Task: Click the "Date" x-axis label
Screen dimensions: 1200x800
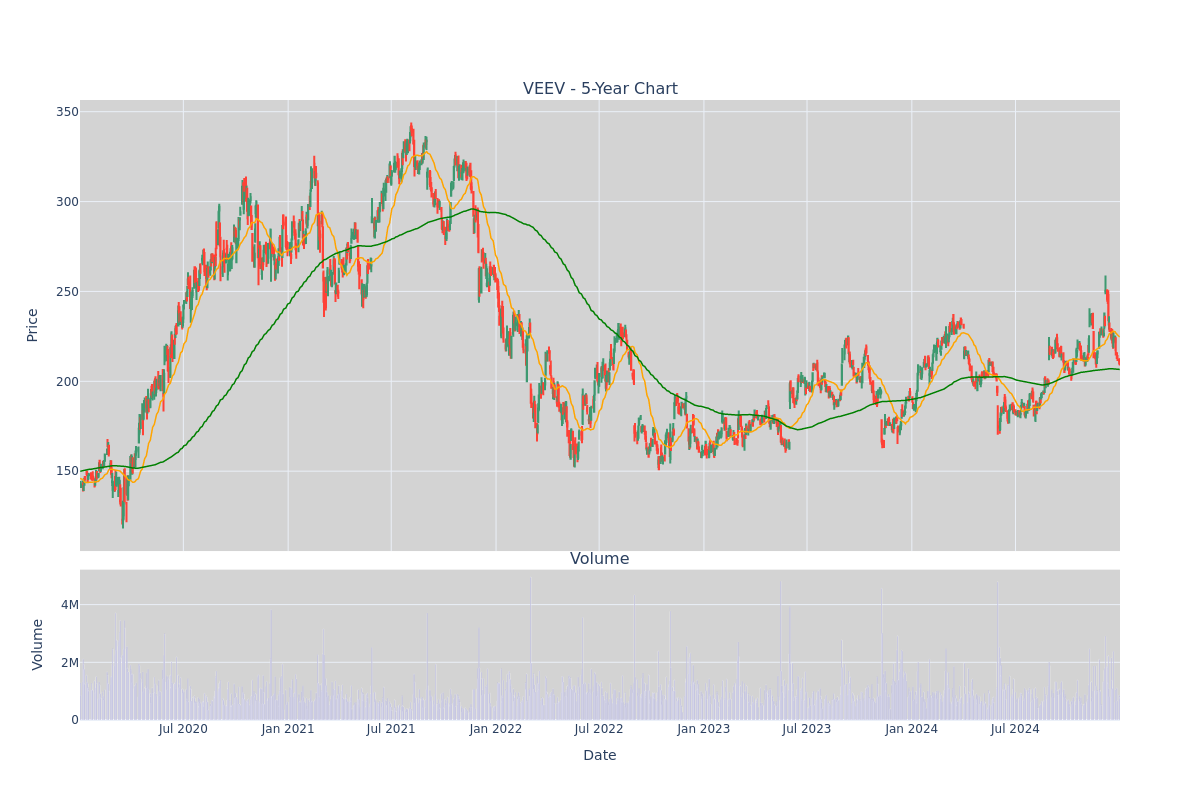Action: 600,756
